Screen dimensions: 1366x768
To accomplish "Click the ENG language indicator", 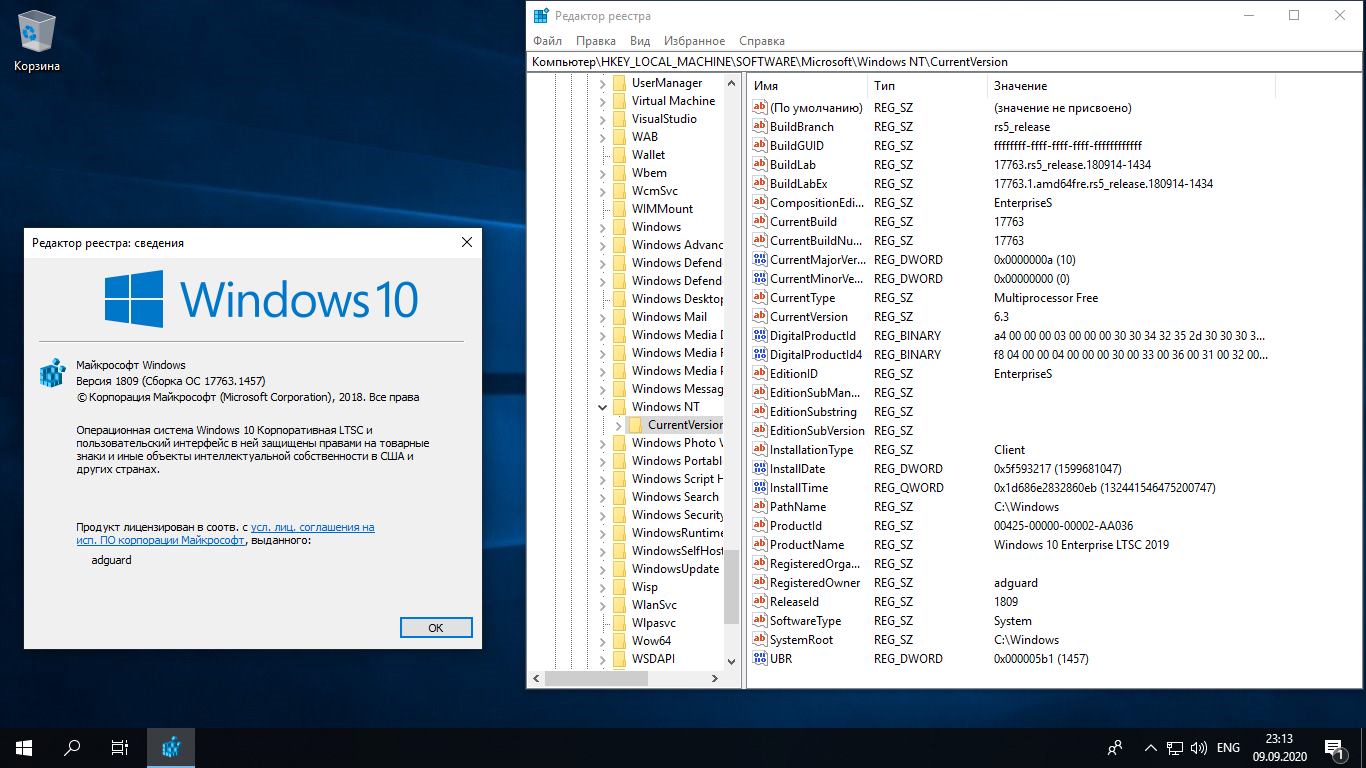I will (1228, 747).
